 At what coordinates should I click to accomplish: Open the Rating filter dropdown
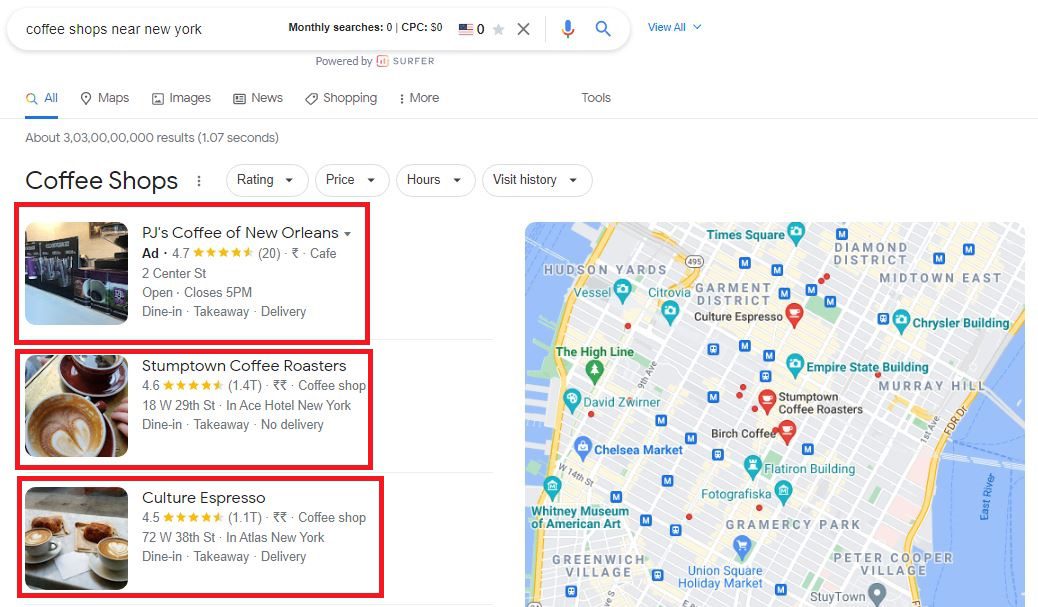click(x=267, y=180)
